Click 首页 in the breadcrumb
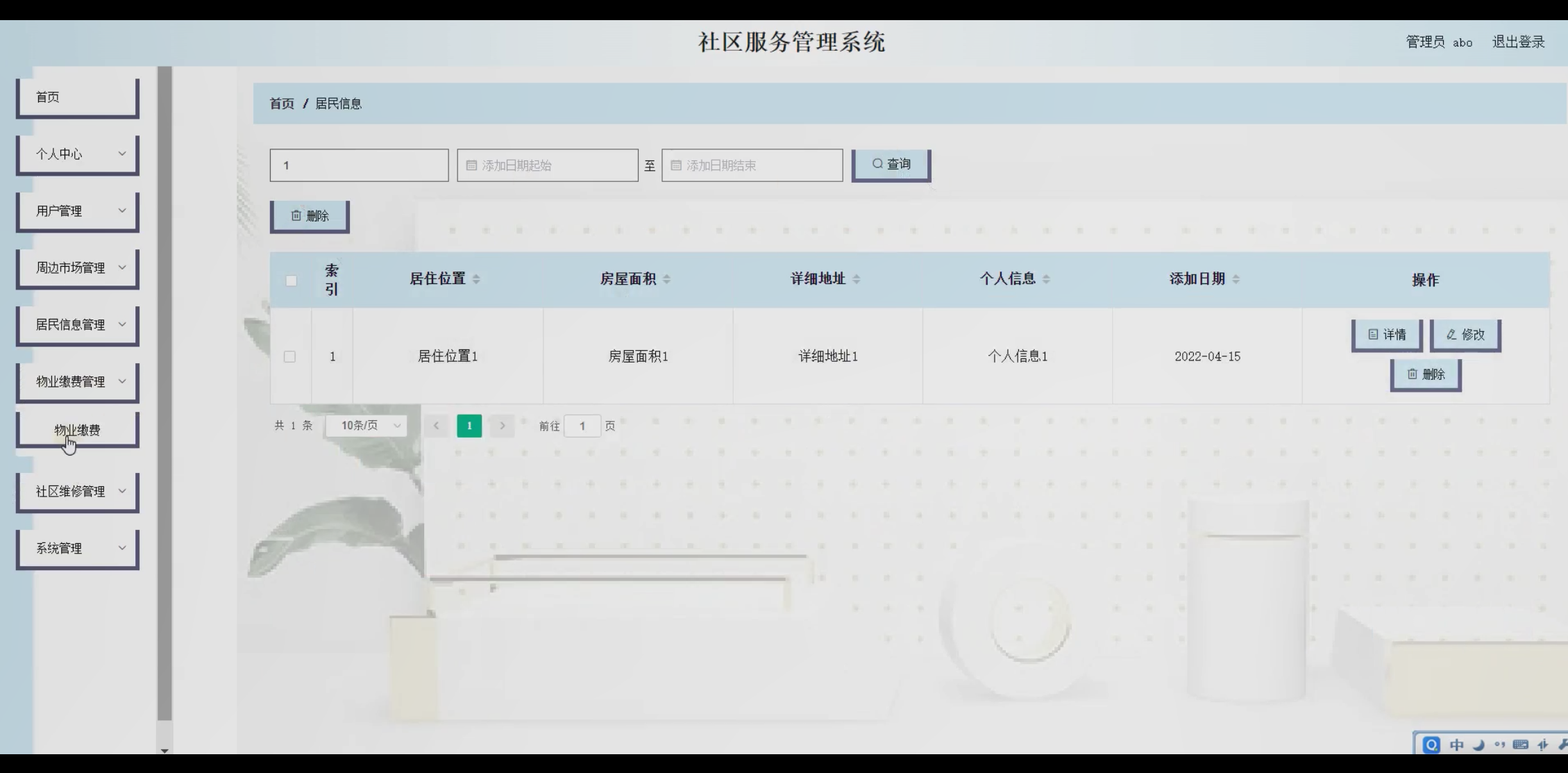The width and height of the screenshot is (1568, 773). [282, 104]
